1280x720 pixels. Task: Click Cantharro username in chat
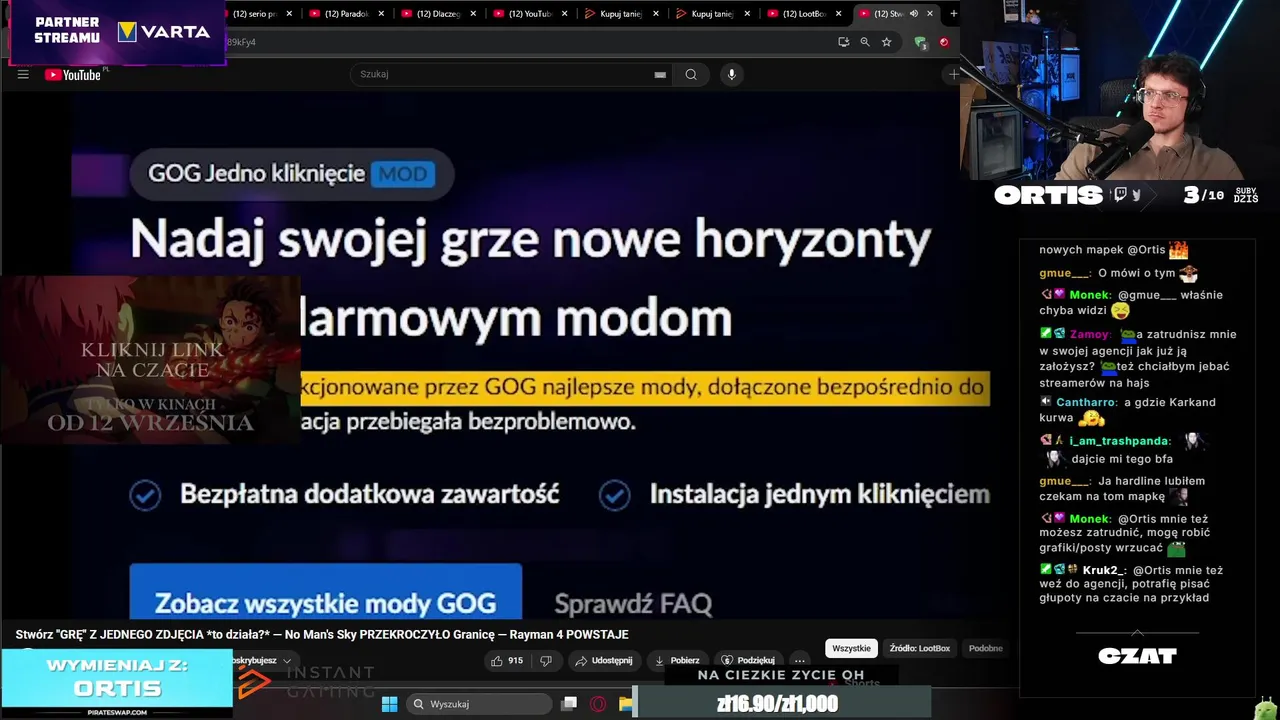[x=1086, y=402]
